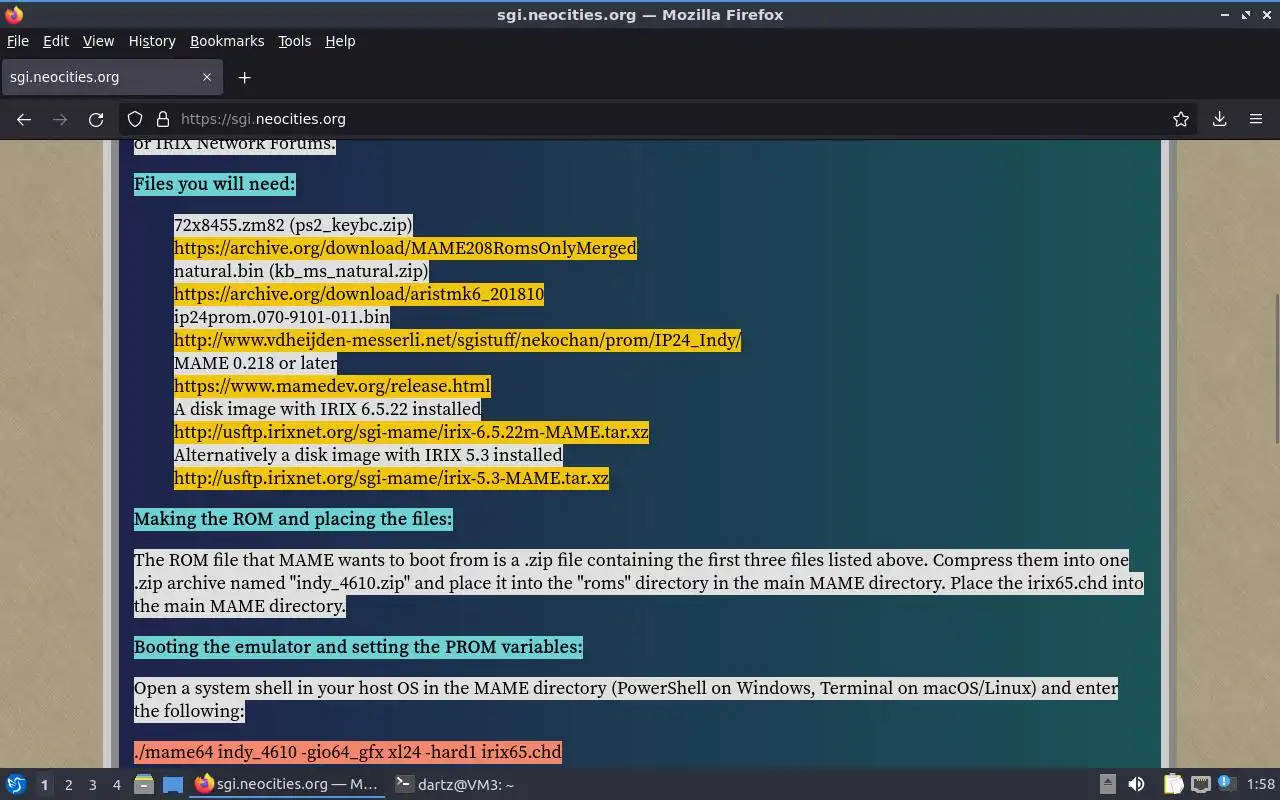1280x800 pixels.
Task: Click the volume speaker tray icon
Action: (x=1136, y=785)
